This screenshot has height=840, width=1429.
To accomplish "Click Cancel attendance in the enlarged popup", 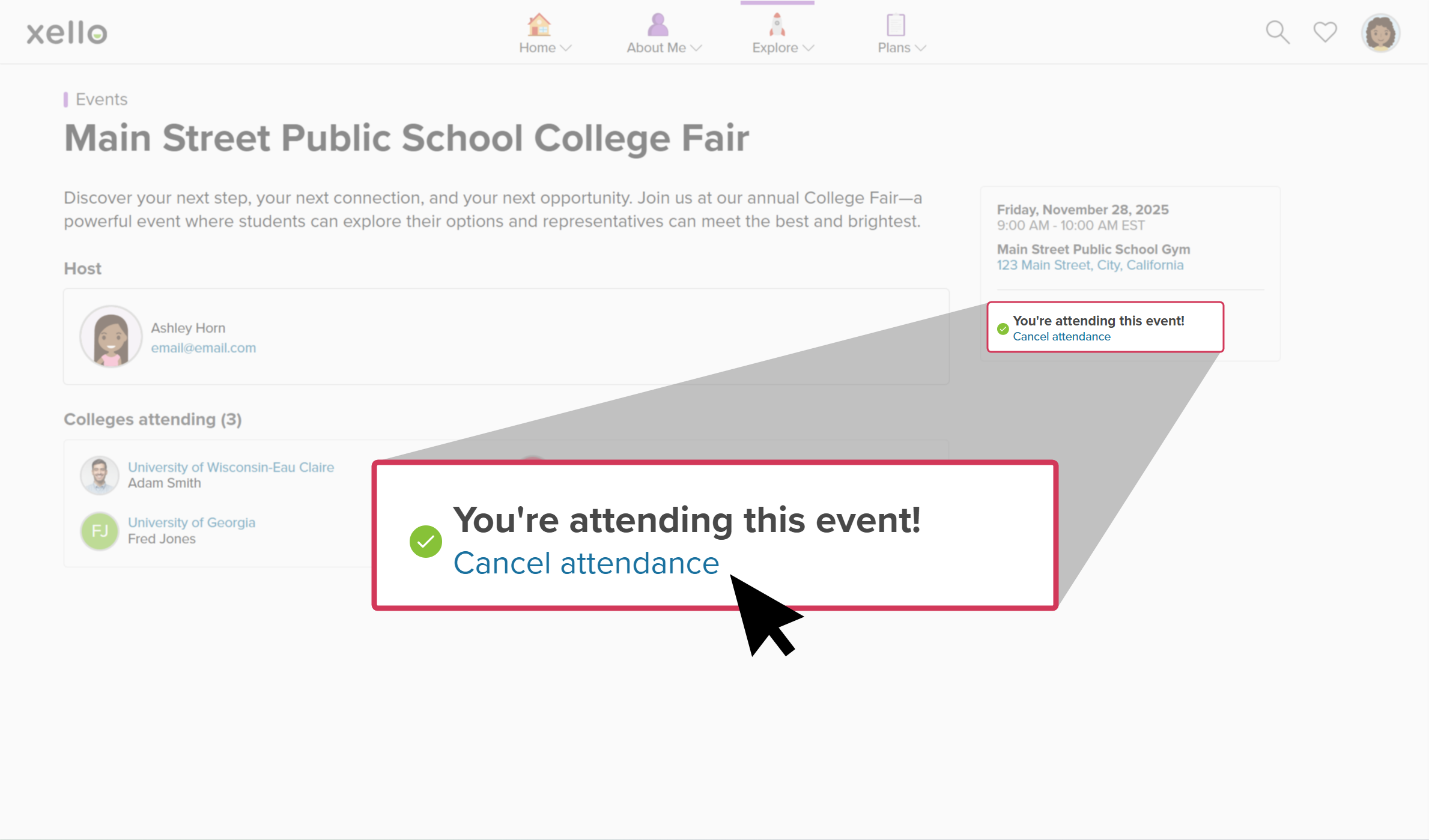I will coord(586,563).
